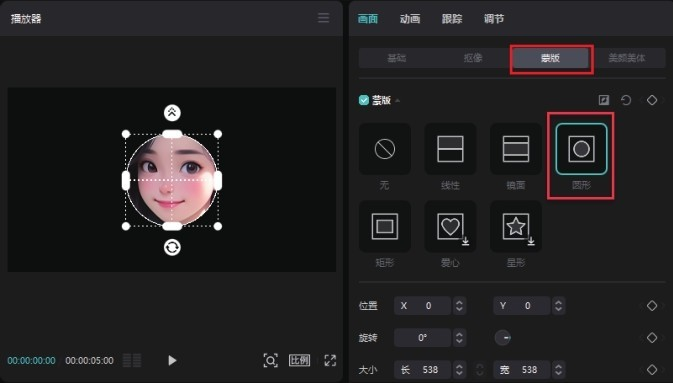Screen dimensions: 673x383
Task: Click the 比例 ratio button
Action: [299, 360]
